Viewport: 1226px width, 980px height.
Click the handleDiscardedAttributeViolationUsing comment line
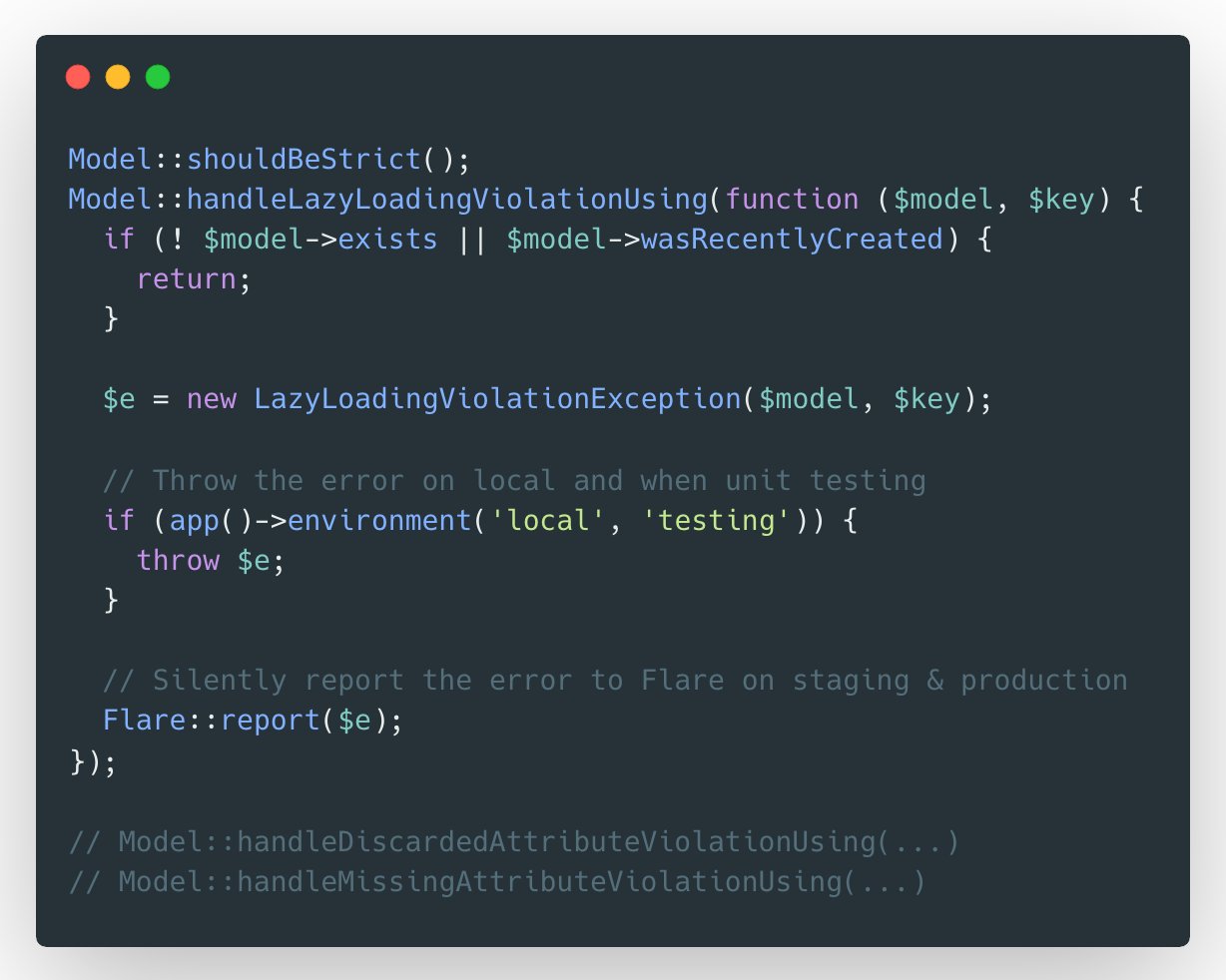514,842
